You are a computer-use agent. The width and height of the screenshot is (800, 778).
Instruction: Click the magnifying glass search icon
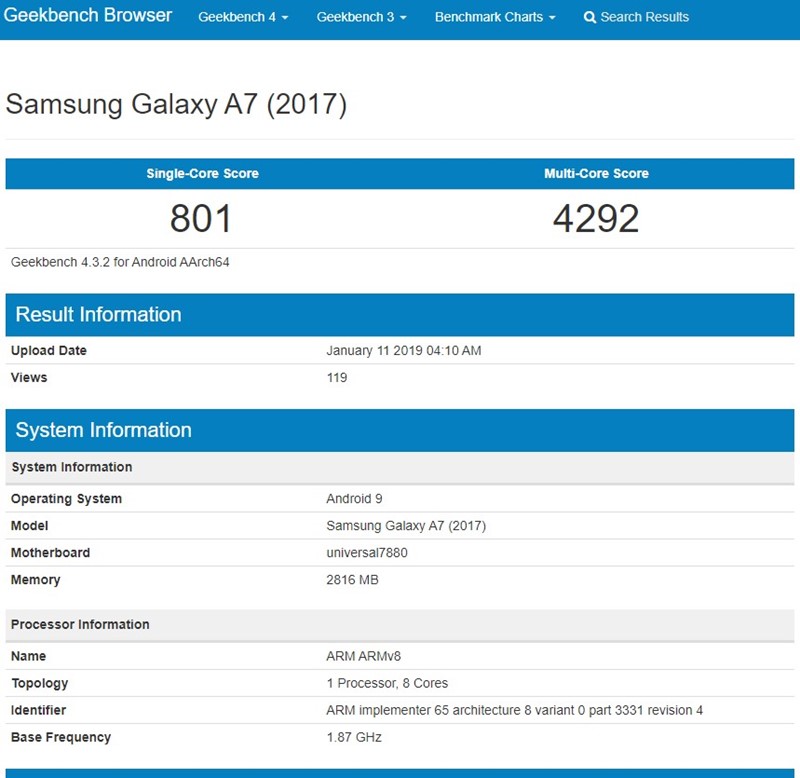point(589,17)
